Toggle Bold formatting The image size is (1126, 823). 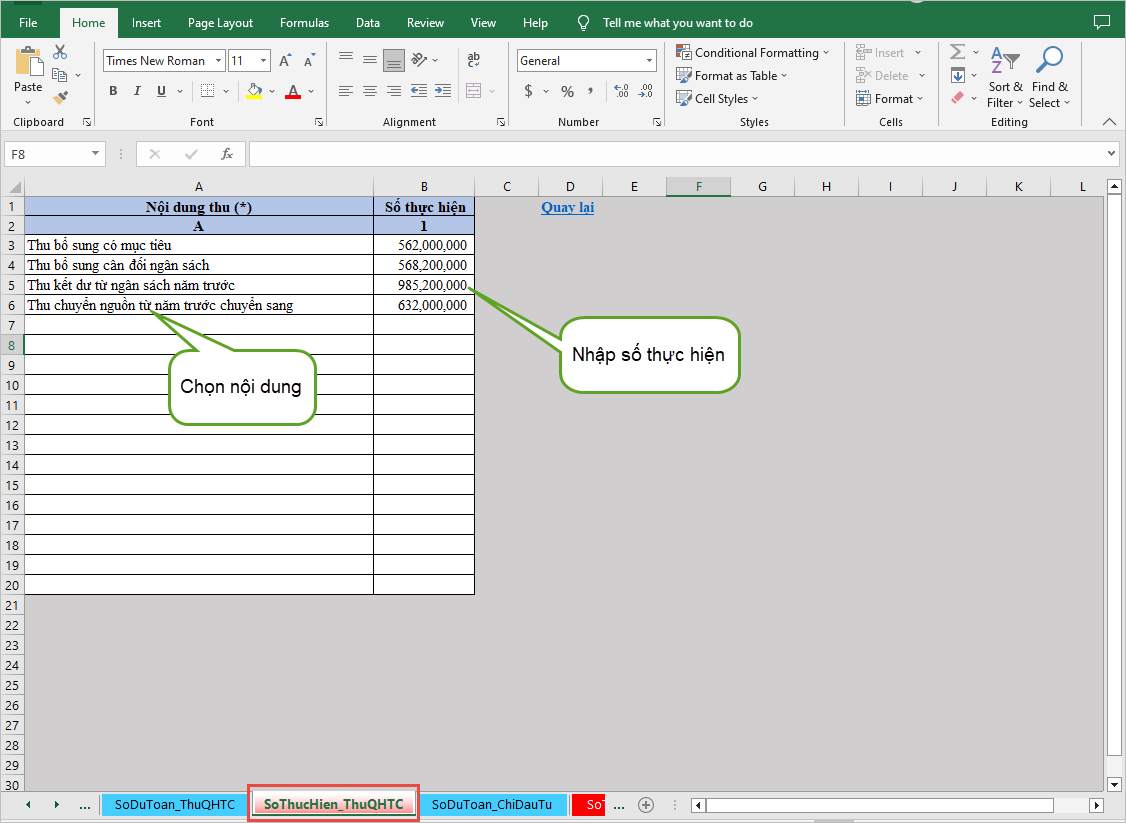tap(113, 91)
